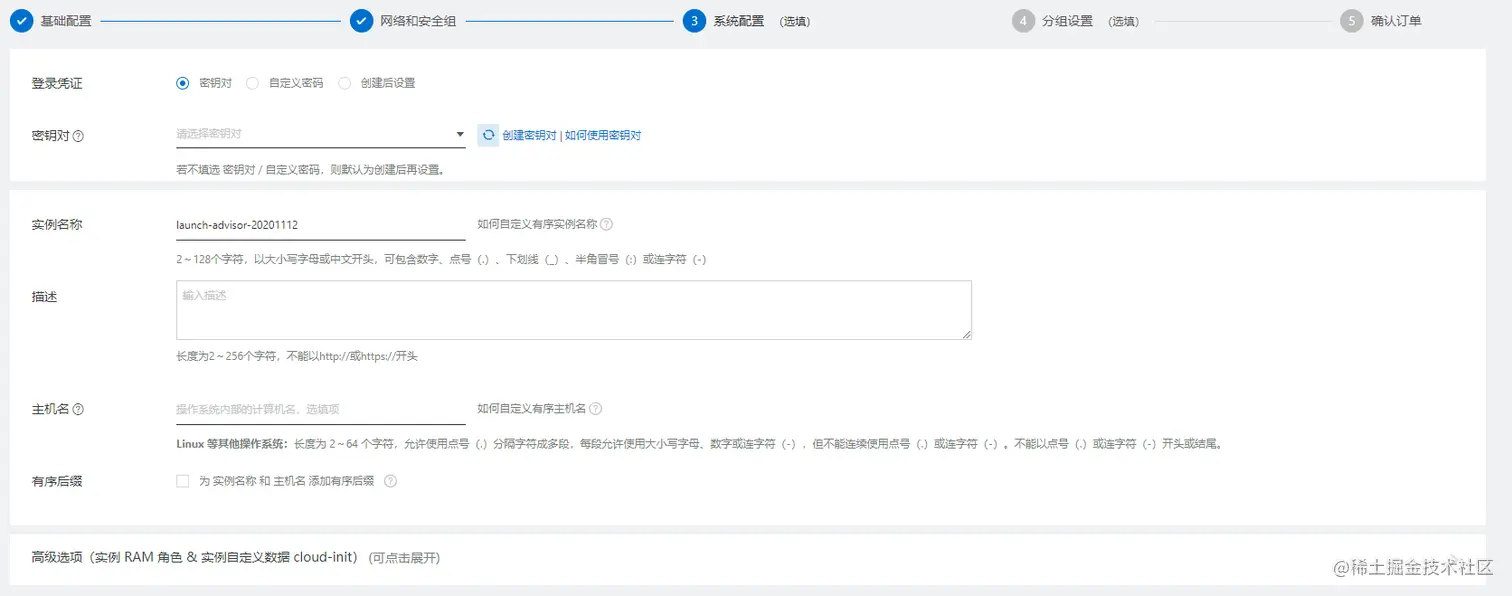Open help icon next to 添加有序后缀
This screenshot has height=596, width=1512.
pyautogui.click(x=390, y=481)
